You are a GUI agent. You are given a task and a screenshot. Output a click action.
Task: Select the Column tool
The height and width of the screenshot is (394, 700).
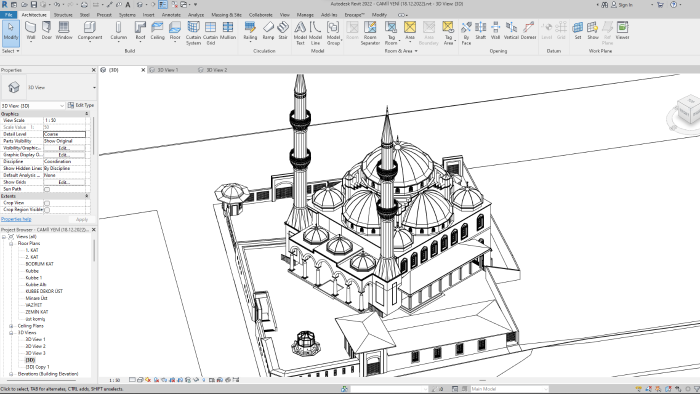pyautogui.click(x=118, y=31)
